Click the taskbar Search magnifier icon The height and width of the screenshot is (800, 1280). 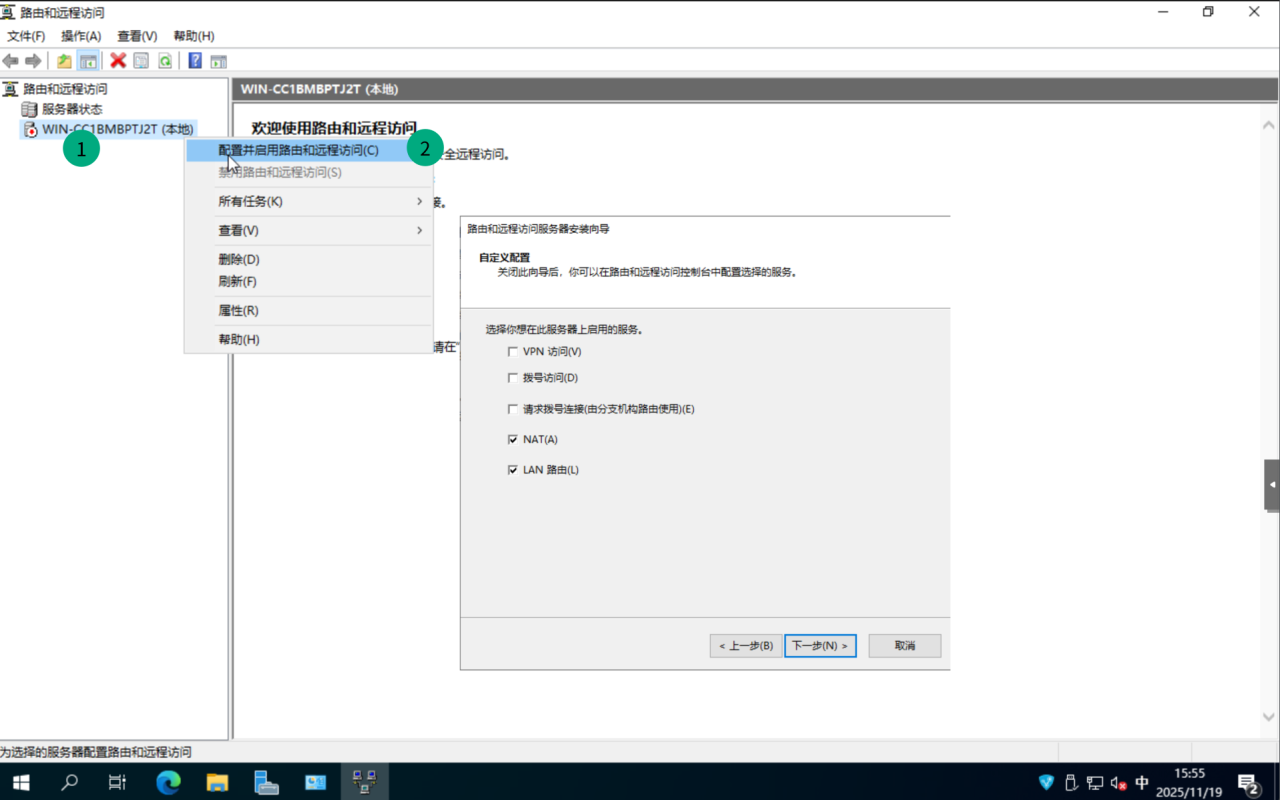click(70, 782)
